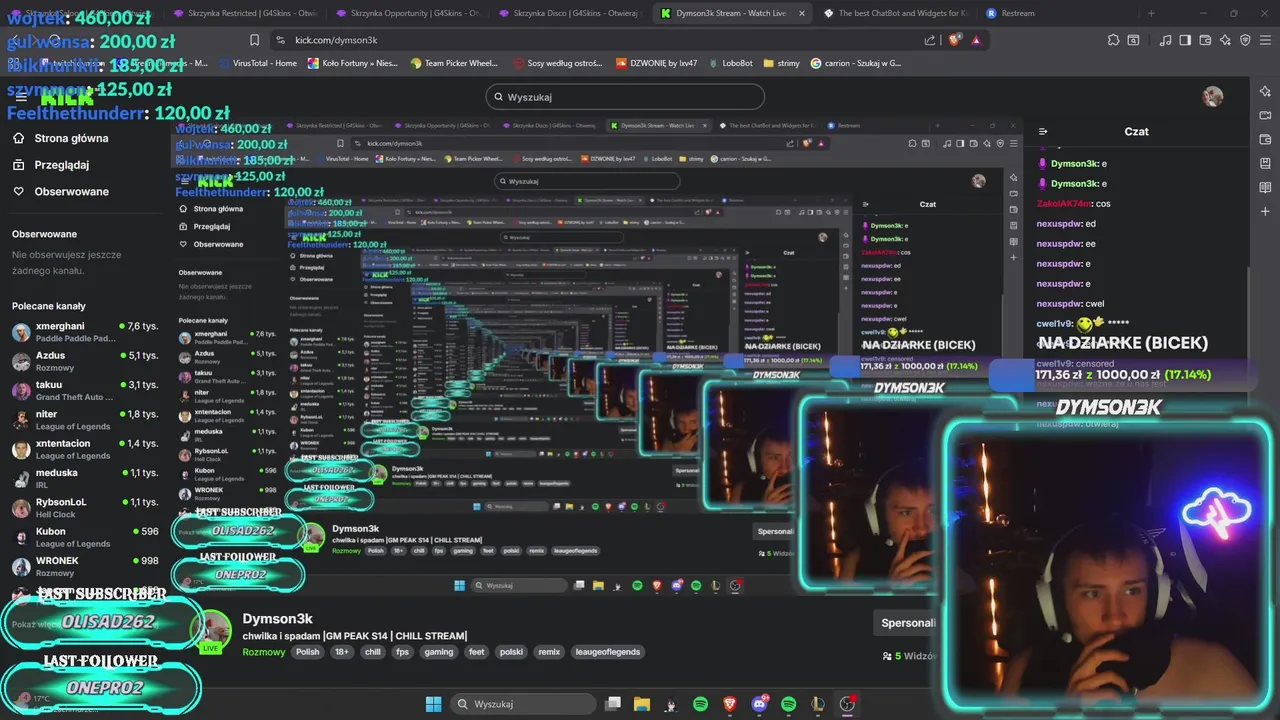The image size is (1280, 720).
Task: Collapse the chat panel arrow icon
Action: 1043,131
